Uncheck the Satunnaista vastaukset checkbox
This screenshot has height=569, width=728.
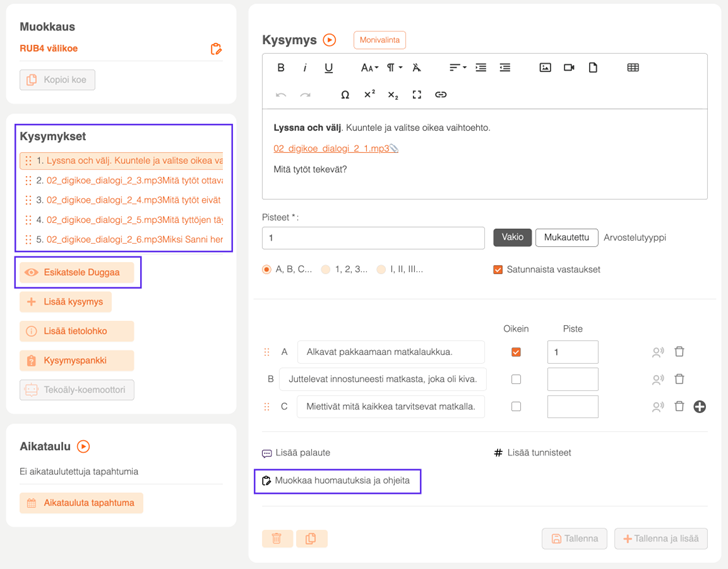pos(498,270)
